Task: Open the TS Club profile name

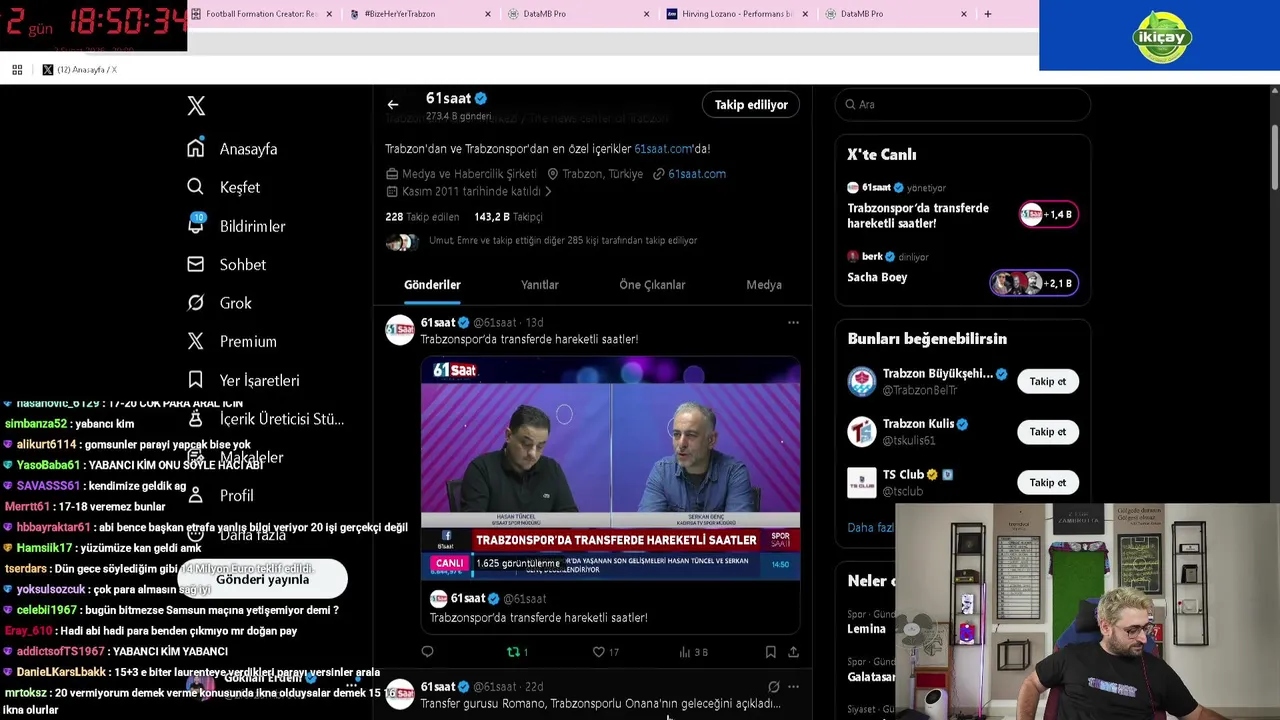Action: 903,475
